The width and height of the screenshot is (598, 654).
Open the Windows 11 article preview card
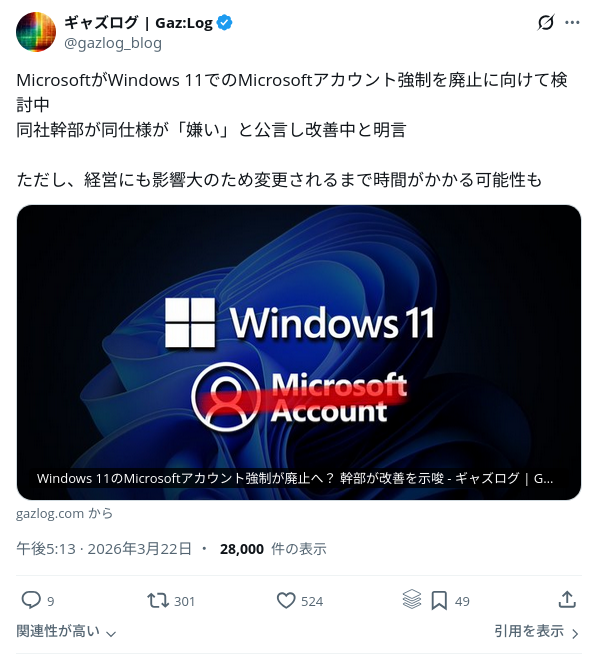point(299,352)
